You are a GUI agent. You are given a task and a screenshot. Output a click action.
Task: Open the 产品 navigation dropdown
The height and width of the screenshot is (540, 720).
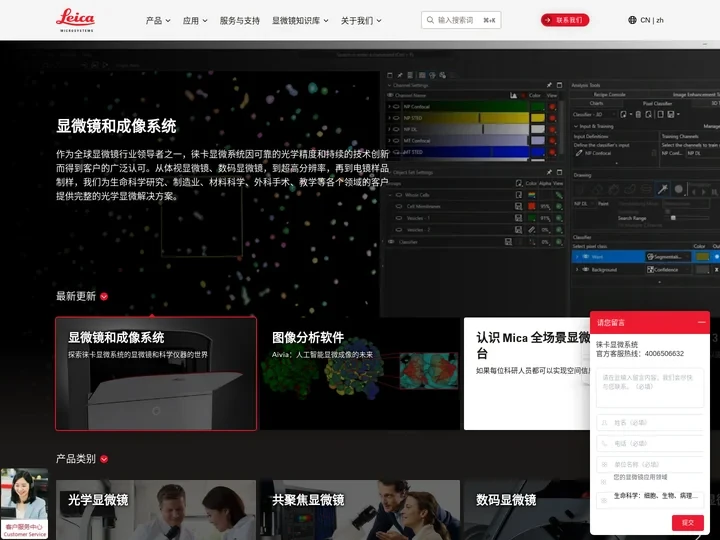[x=158, y=20]
